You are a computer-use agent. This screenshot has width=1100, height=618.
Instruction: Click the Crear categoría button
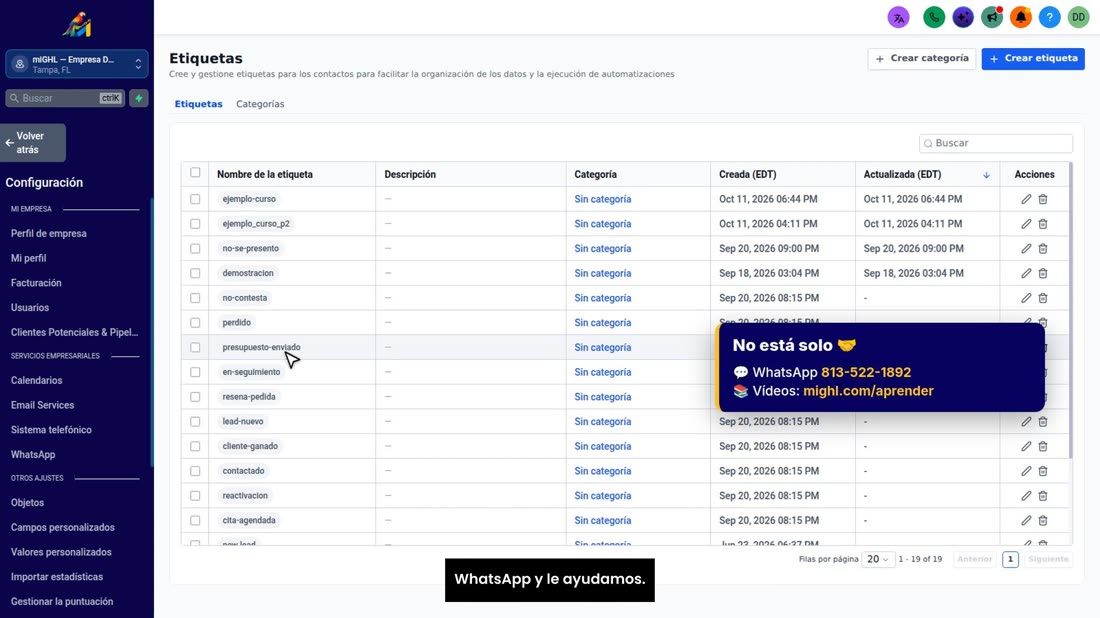tap(921, 59)
